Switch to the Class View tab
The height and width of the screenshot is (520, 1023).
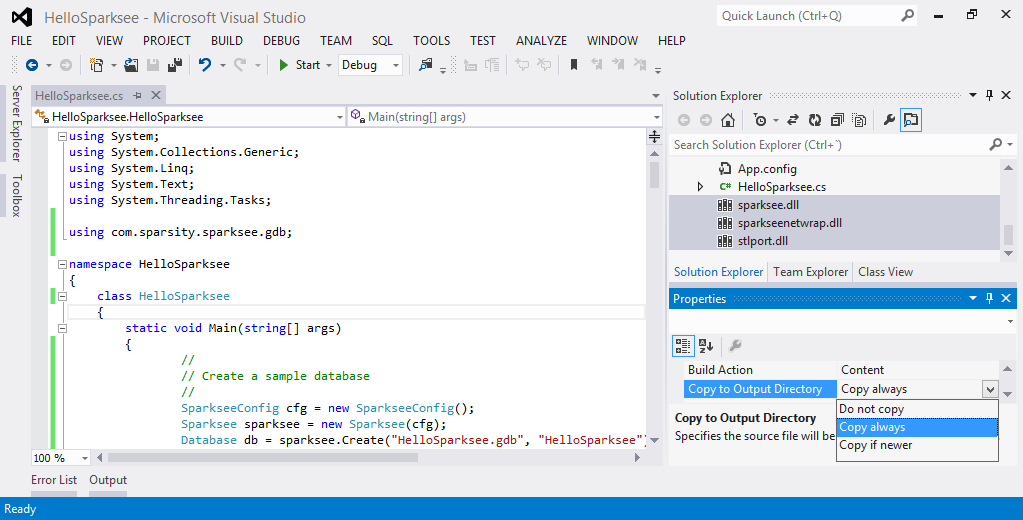pos(885,272)
